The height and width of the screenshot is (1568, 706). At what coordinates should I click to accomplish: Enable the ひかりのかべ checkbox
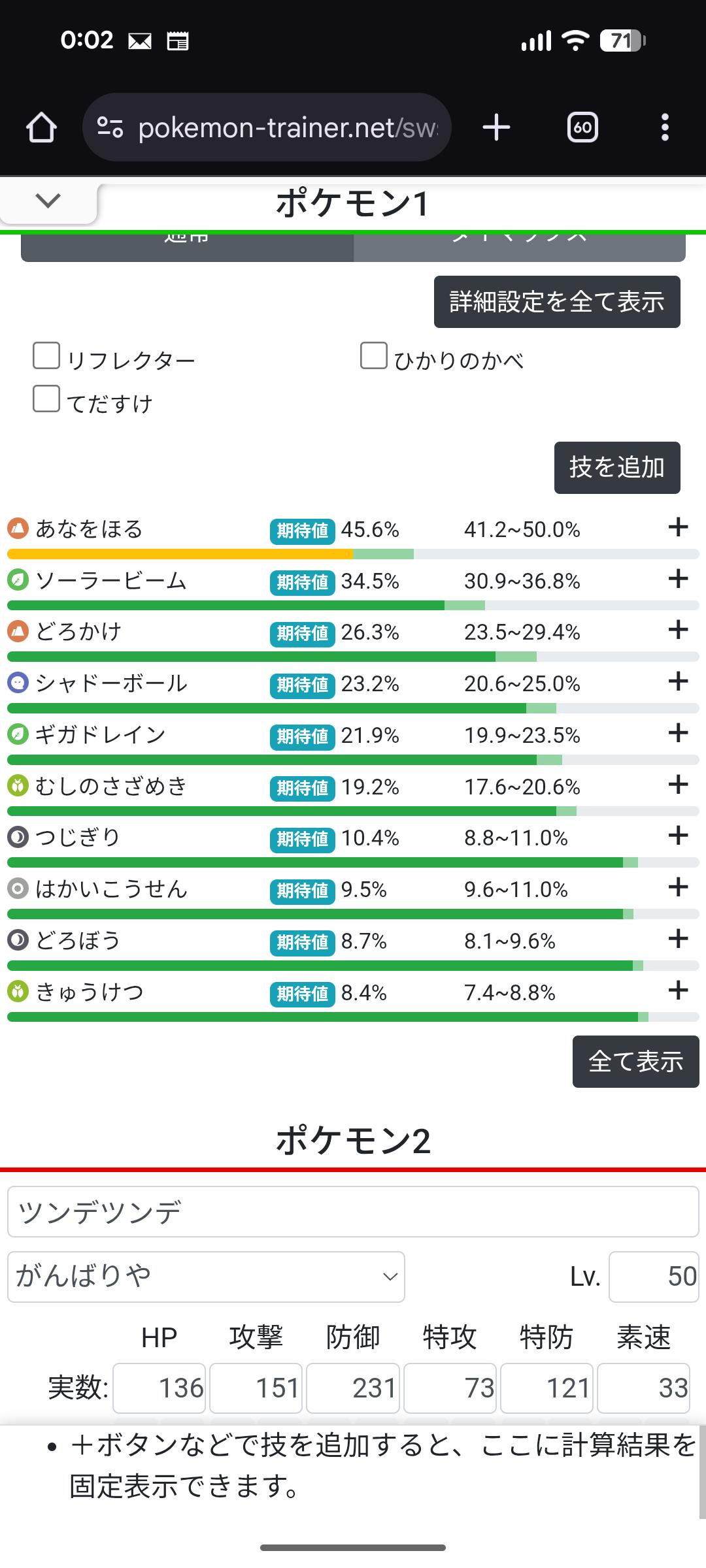coord(374,356)
